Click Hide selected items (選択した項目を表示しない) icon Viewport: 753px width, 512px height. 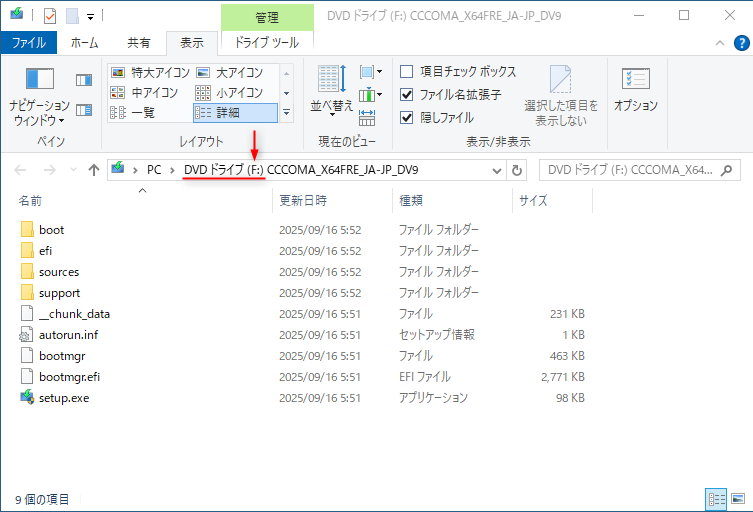[561, 80]
